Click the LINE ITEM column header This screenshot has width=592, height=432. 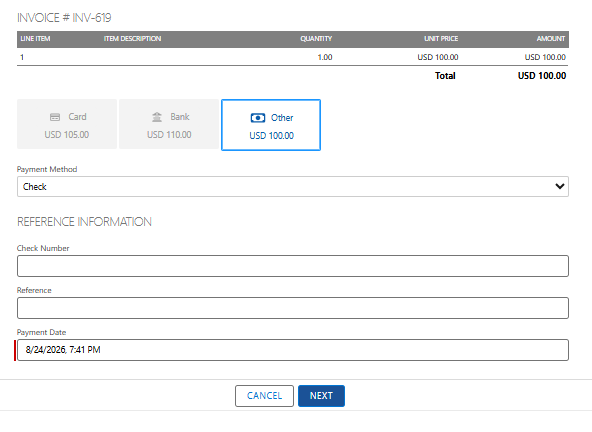point(35,39)
